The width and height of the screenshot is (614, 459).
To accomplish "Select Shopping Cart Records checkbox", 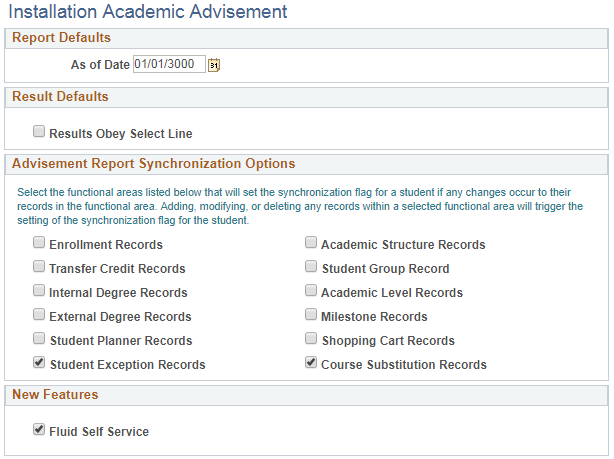I will [x=311, y=339].
